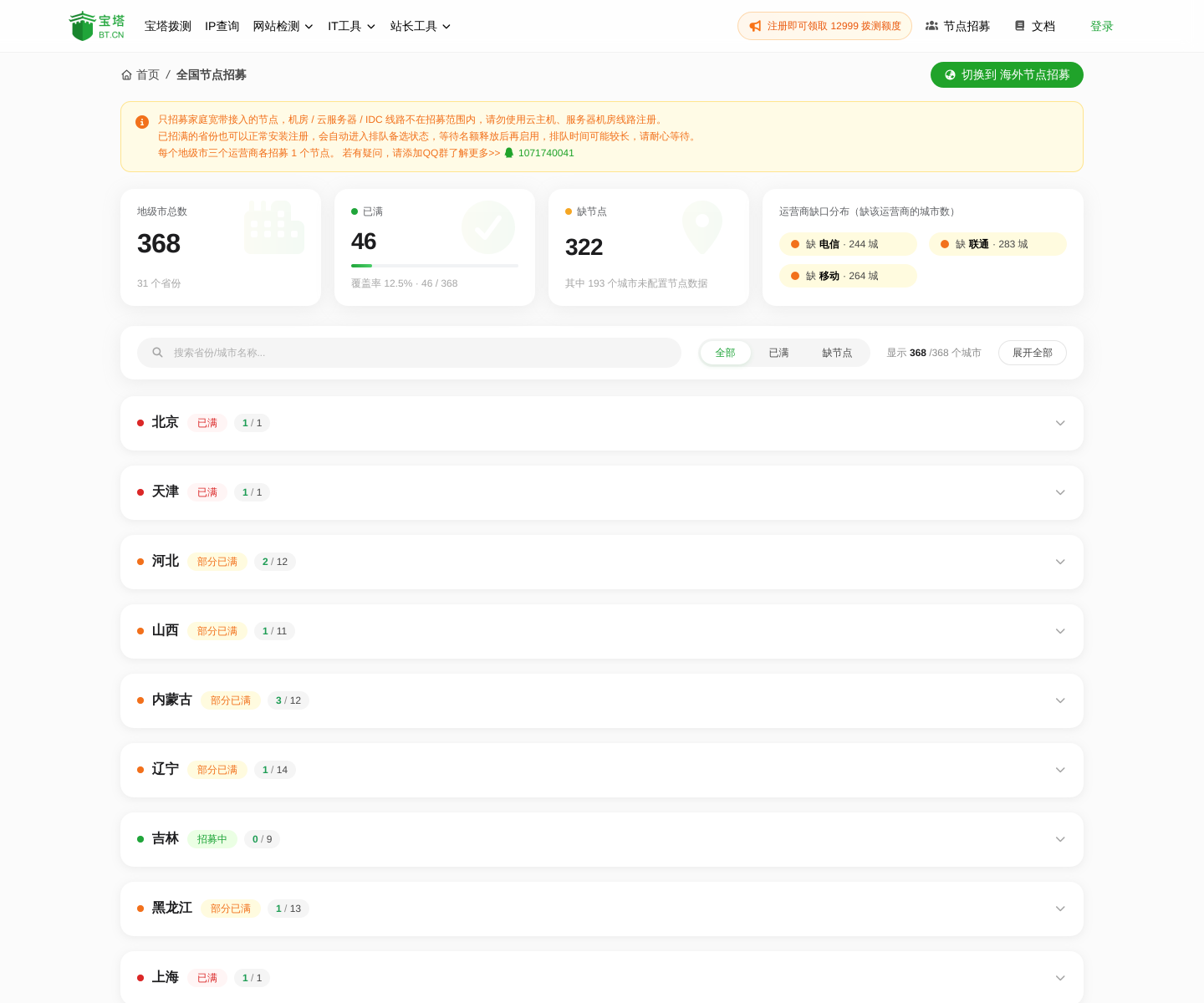Expand the 上海 province row

pos(602,977)
